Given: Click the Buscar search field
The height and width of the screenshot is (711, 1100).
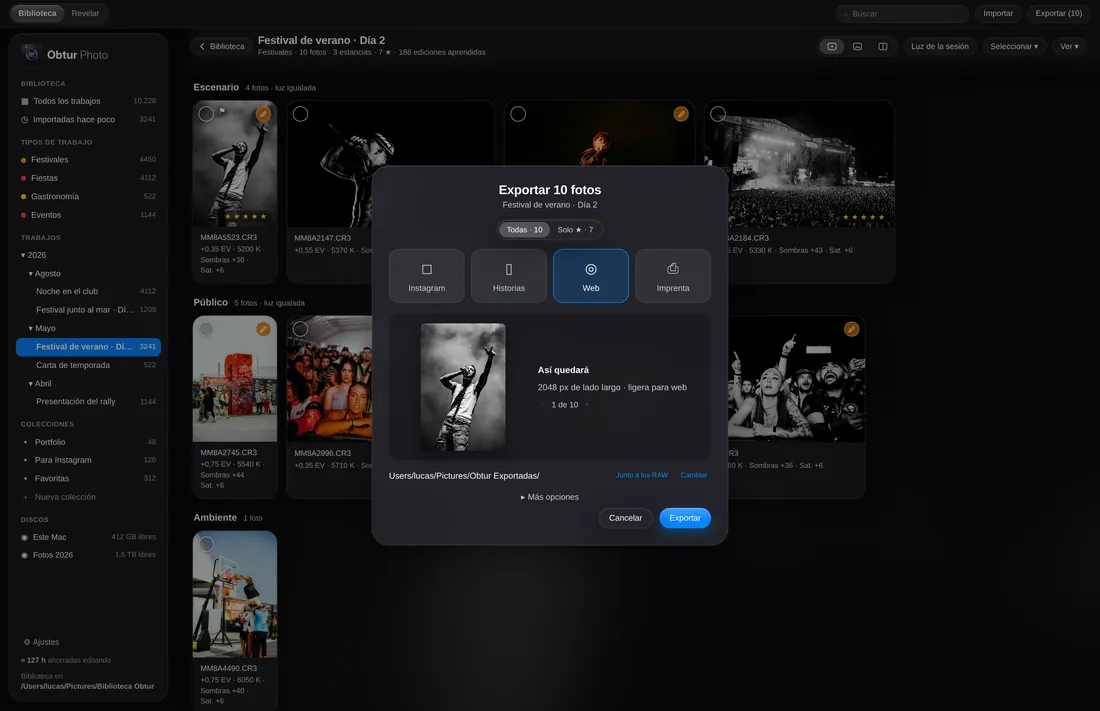Looking at the screenshot, I should [x=903, y=13].
